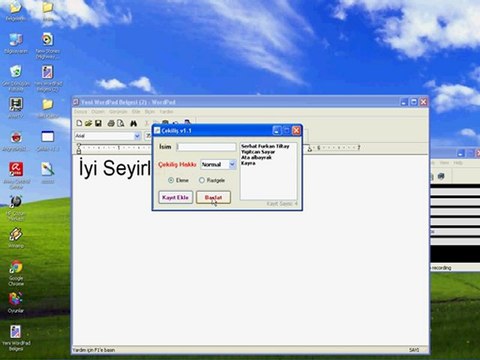This screenshot has height=360, width=480.
Task: Click the Kayıt Ekle button
Action: (x=175, y=197)
